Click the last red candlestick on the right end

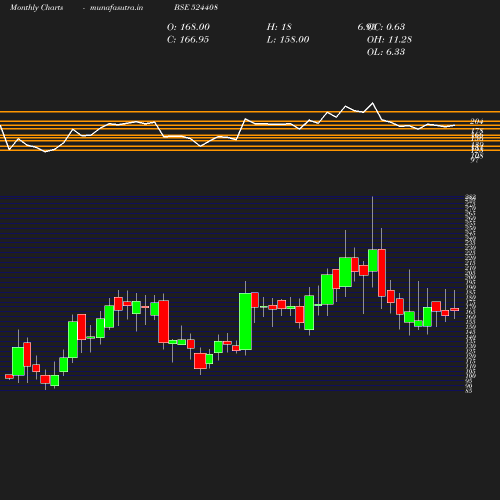454,310
